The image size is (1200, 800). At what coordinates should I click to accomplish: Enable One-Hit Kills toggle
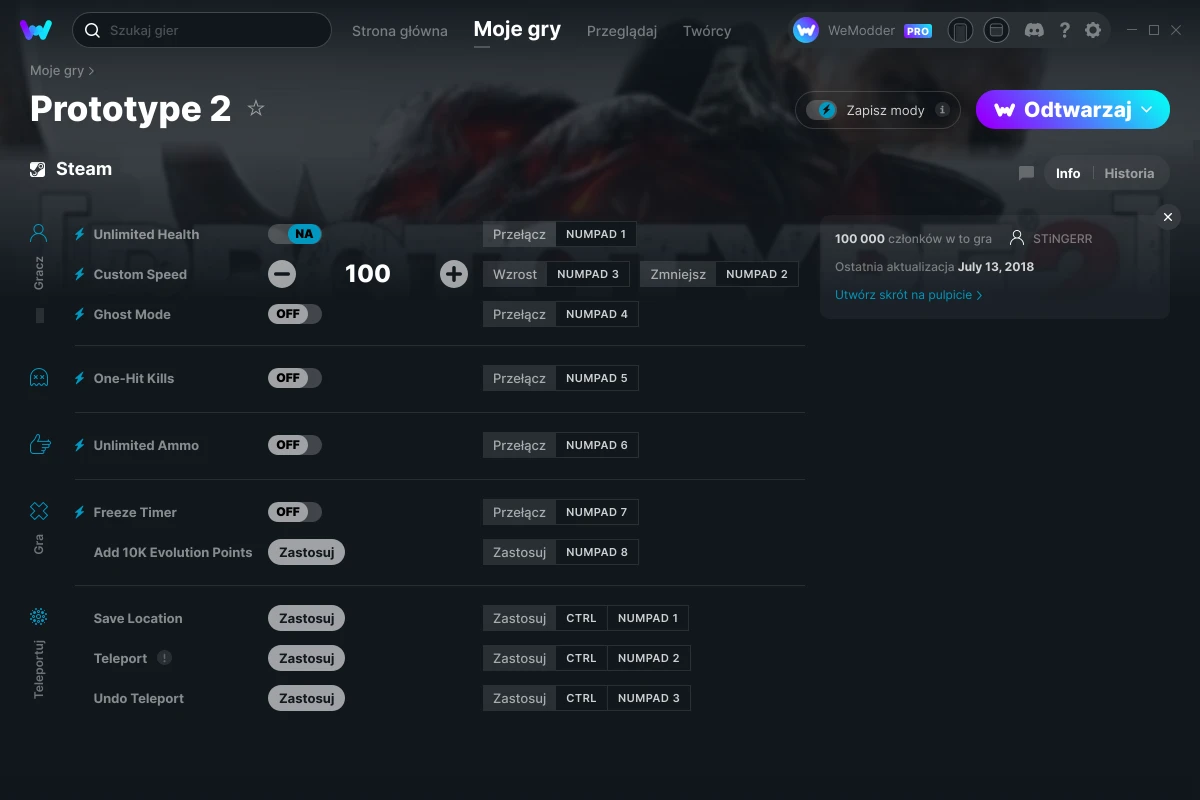(x=295, y=378)
